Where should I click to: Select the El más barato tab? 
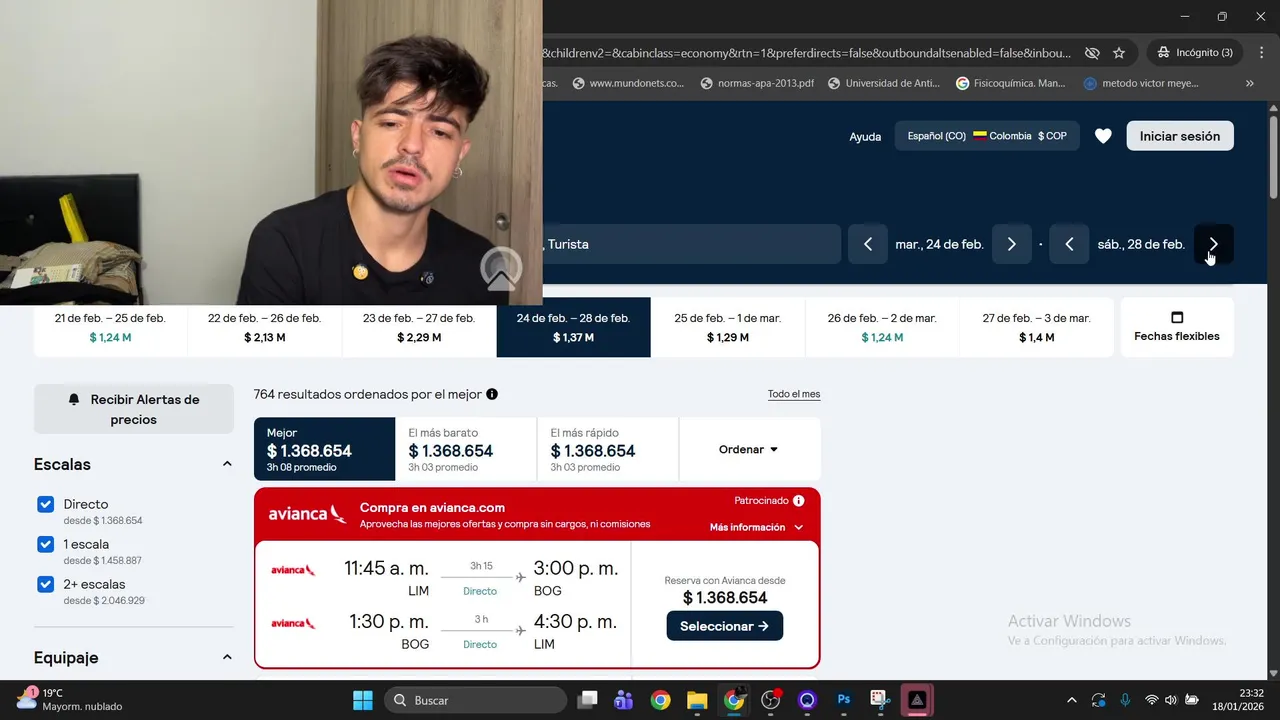(x=466, y=449)
